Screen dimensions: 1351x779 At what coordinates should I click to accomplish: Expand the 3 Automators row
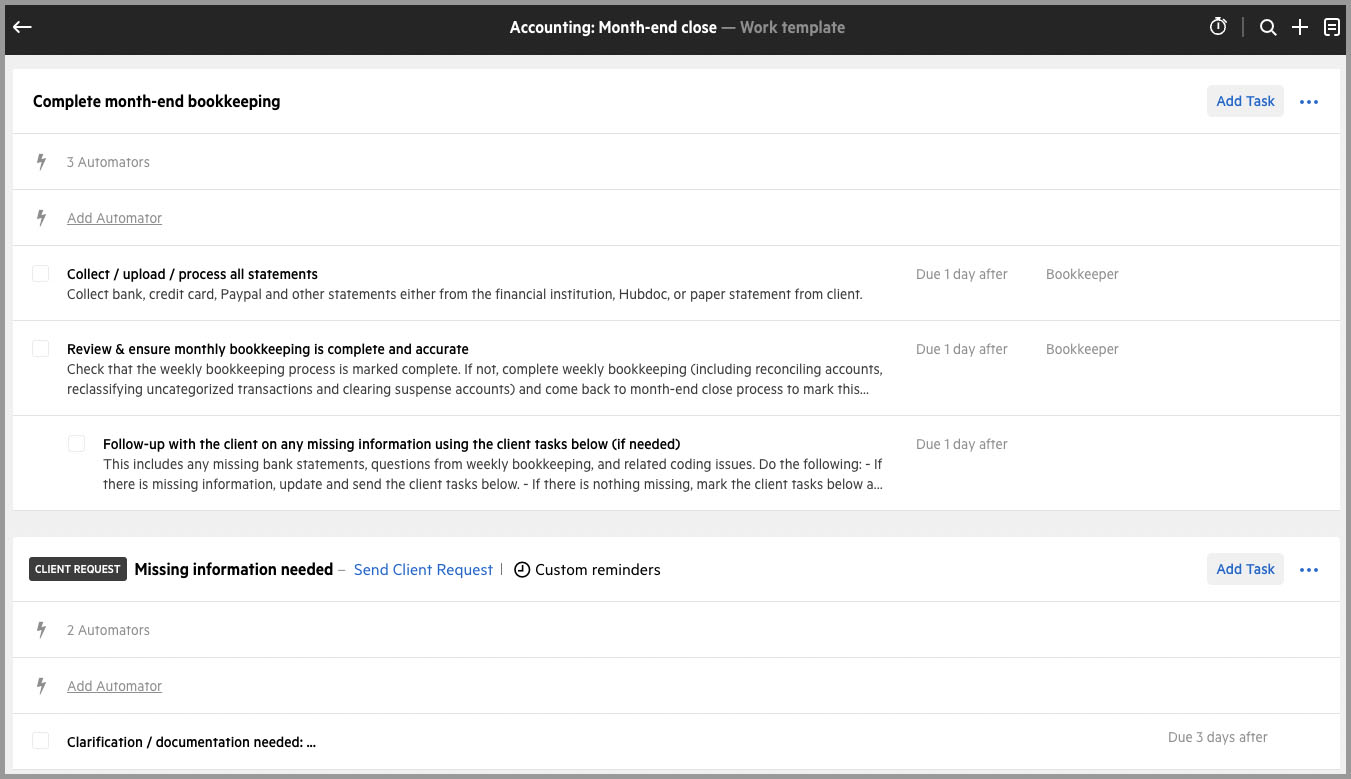click(108, 162)
